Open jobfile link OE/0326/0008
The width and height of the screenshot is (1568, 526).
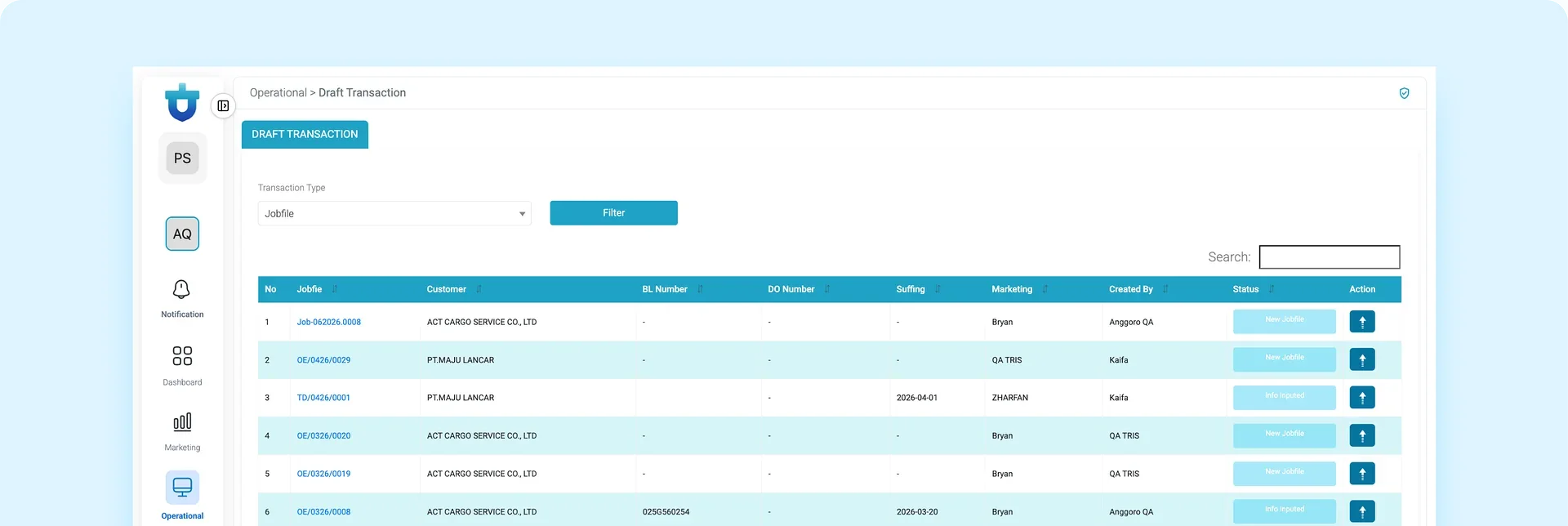[323, 512]
